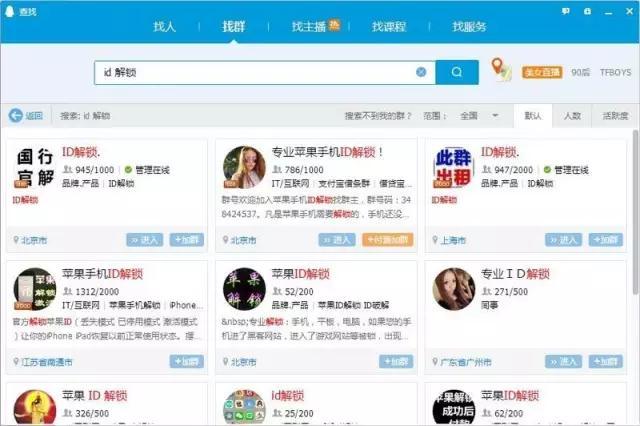
Task: Enter the Shanghai ID解锁. 947/2000 group
Action: point(563,240)
